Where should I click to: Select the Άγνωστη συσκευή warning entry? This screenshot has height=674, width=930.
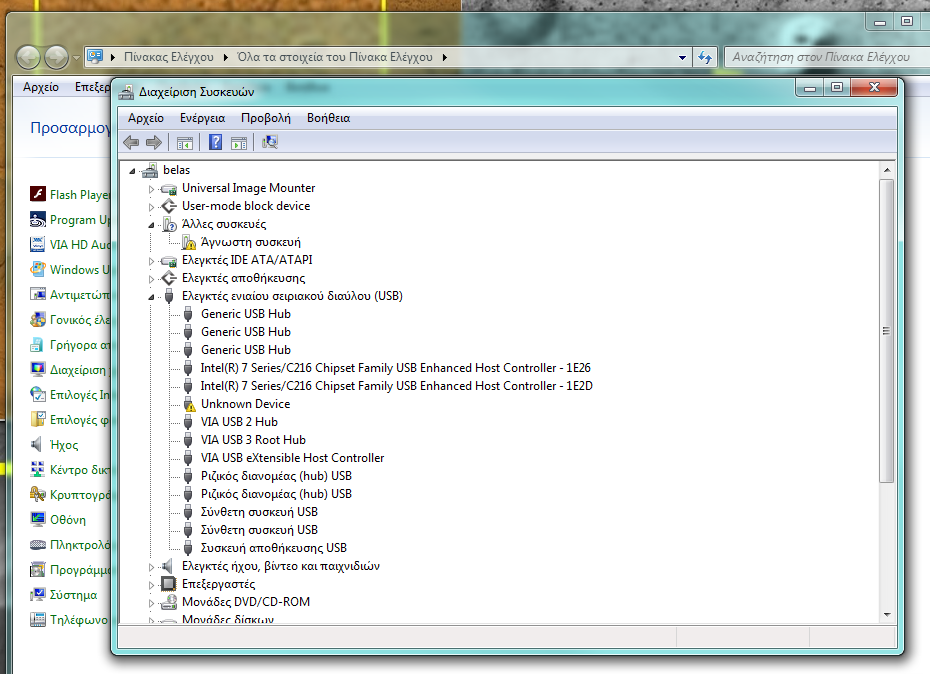(250, 242)
